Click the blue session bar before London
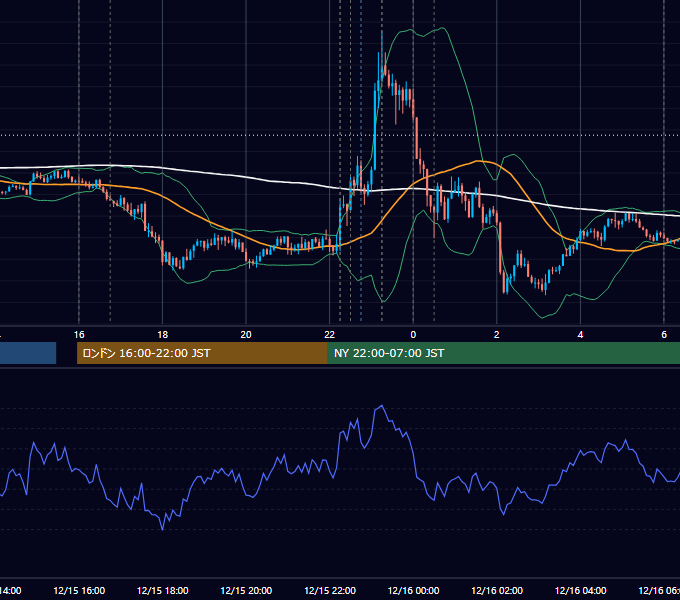Viewport: 680px width, 600px height. pyautogui.click(x=28, y=353)
